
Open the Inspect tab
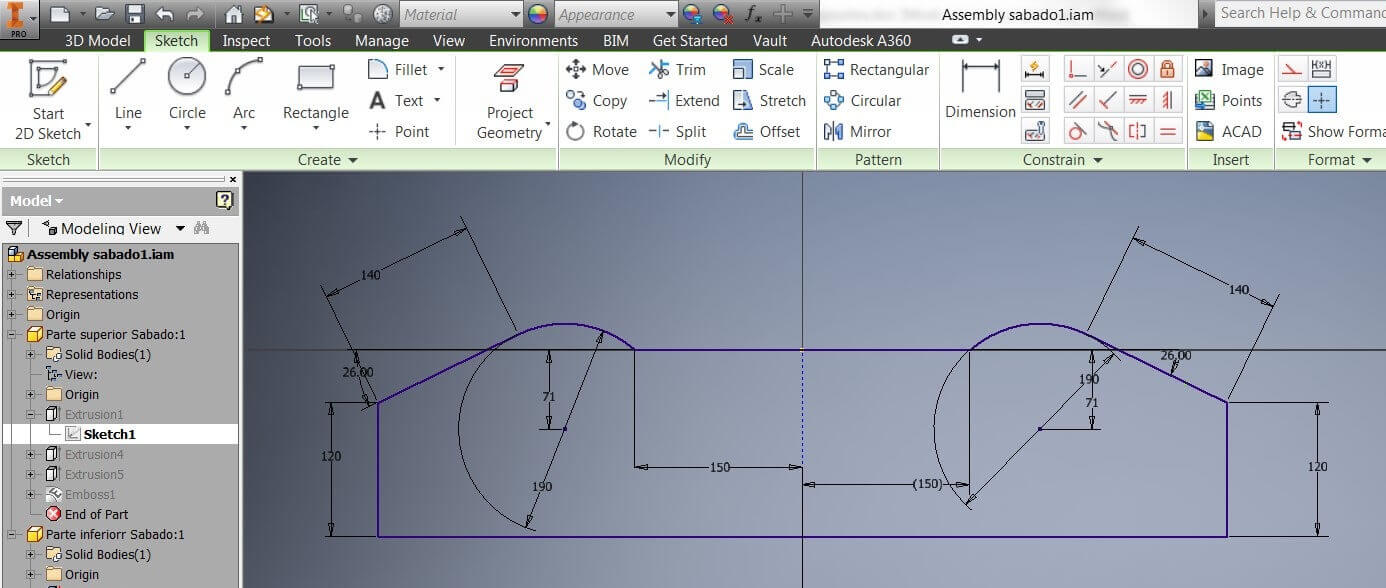[246, 40]
